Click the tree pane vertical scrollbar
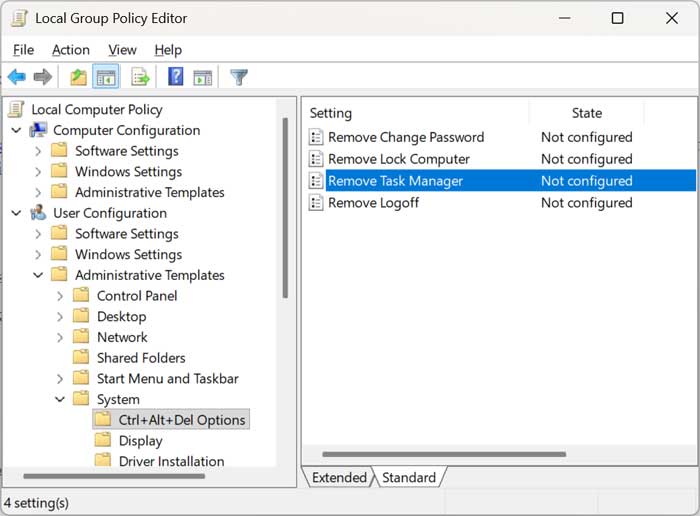700x516 pixels. click(x=285, y=208)
